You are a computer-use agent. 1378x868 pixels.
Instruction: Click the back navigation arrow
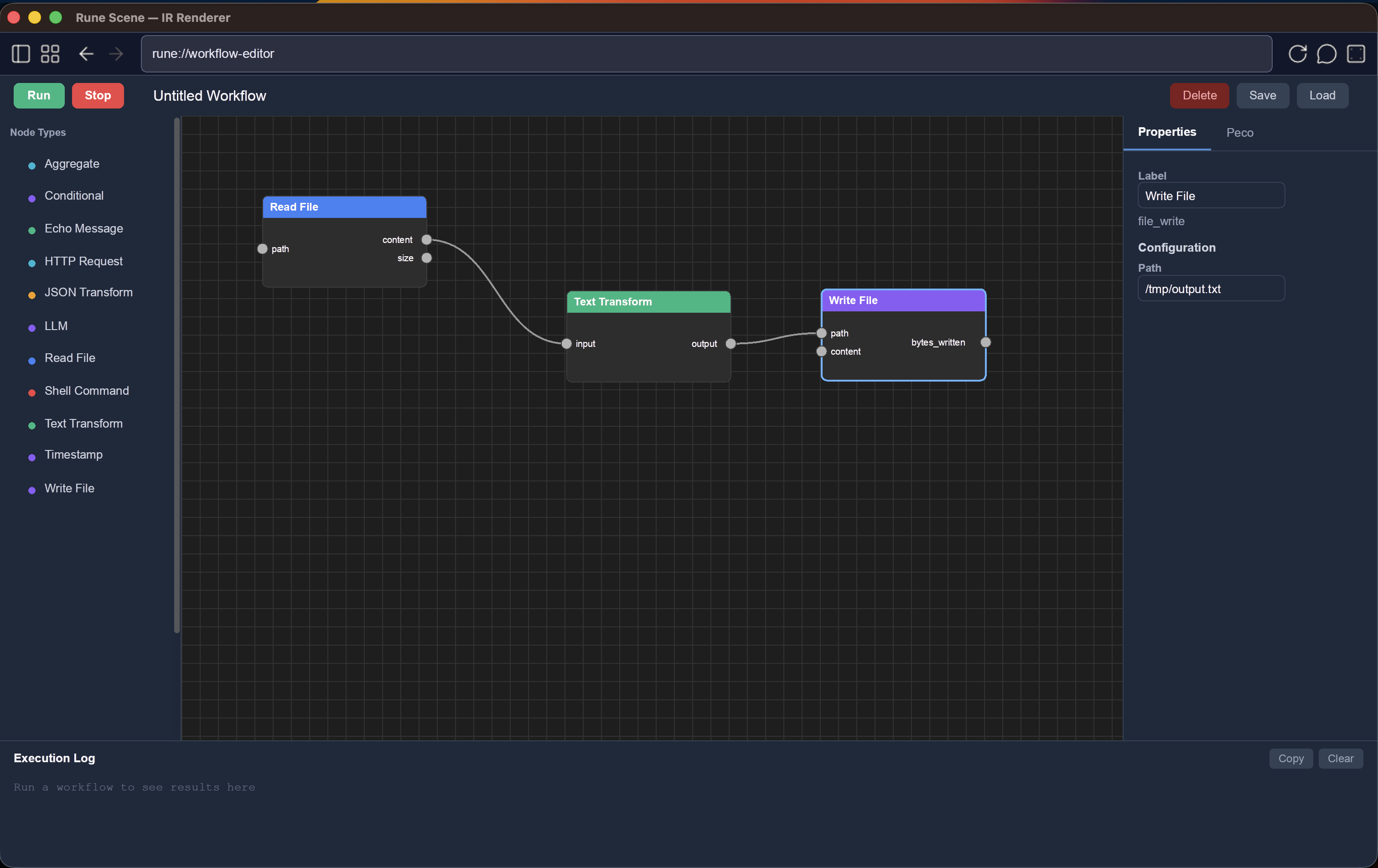coord(85,54)
